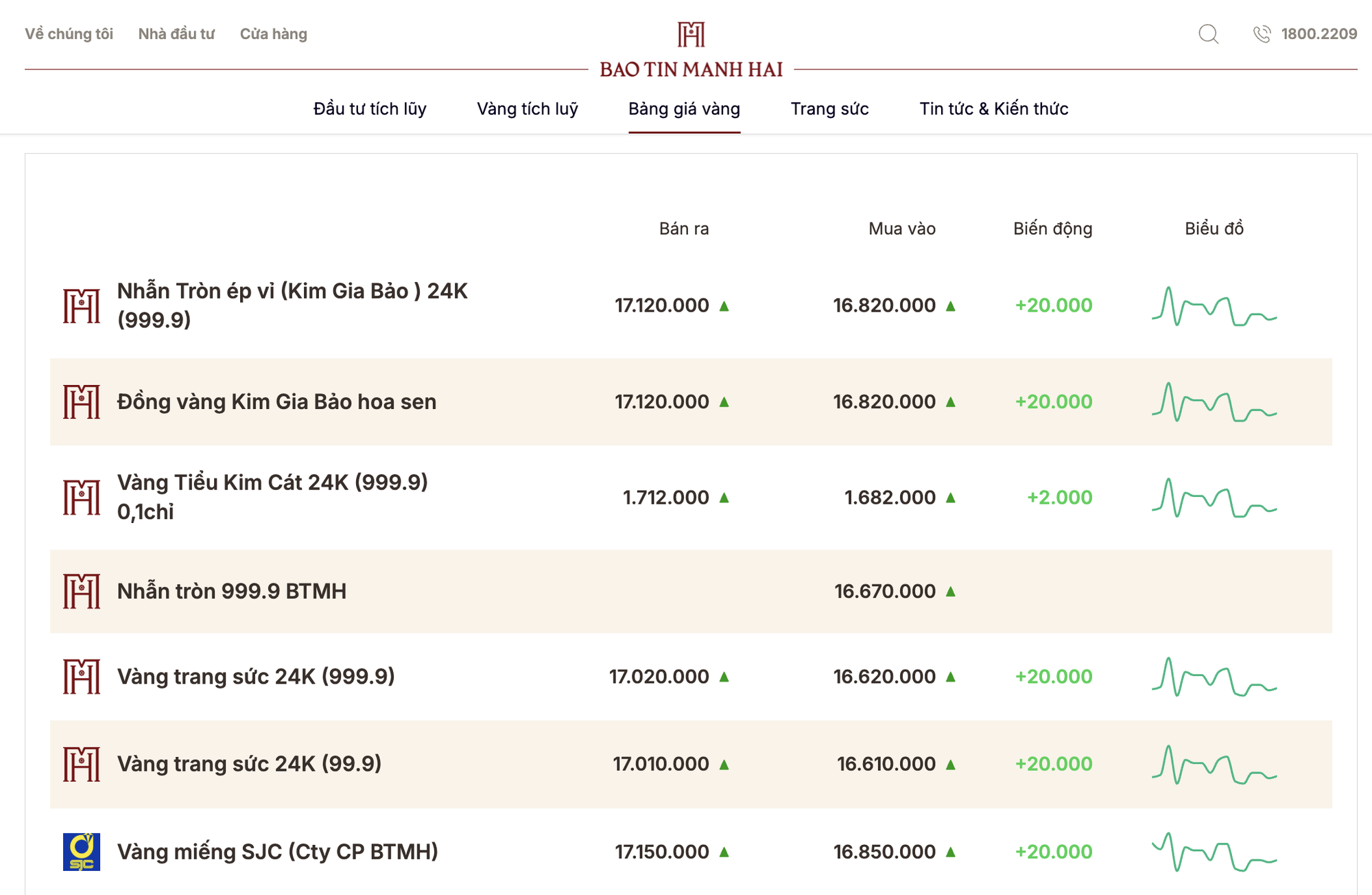Open the Đầu tư tích lũy menu
The width and height of the screenshot is (1372, 895).
[370, 108]
